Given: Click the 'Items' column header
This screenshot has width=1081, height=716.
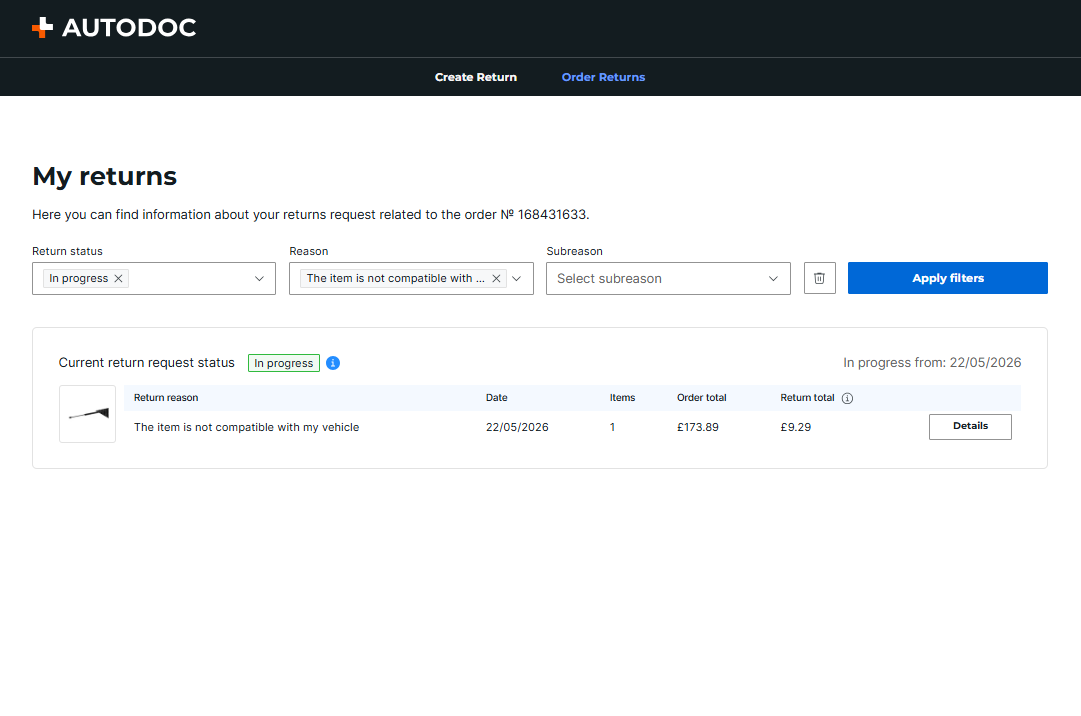Looking at the screenshot, I should click(x=623, y=398).
